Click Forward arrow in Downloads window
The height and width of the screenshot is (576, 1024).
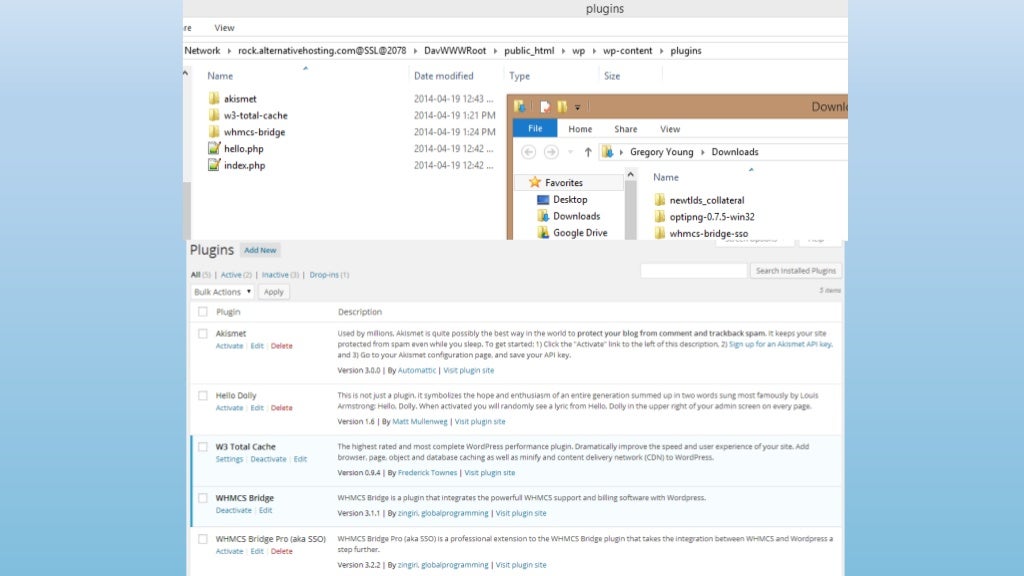click(x=551, y=152)
